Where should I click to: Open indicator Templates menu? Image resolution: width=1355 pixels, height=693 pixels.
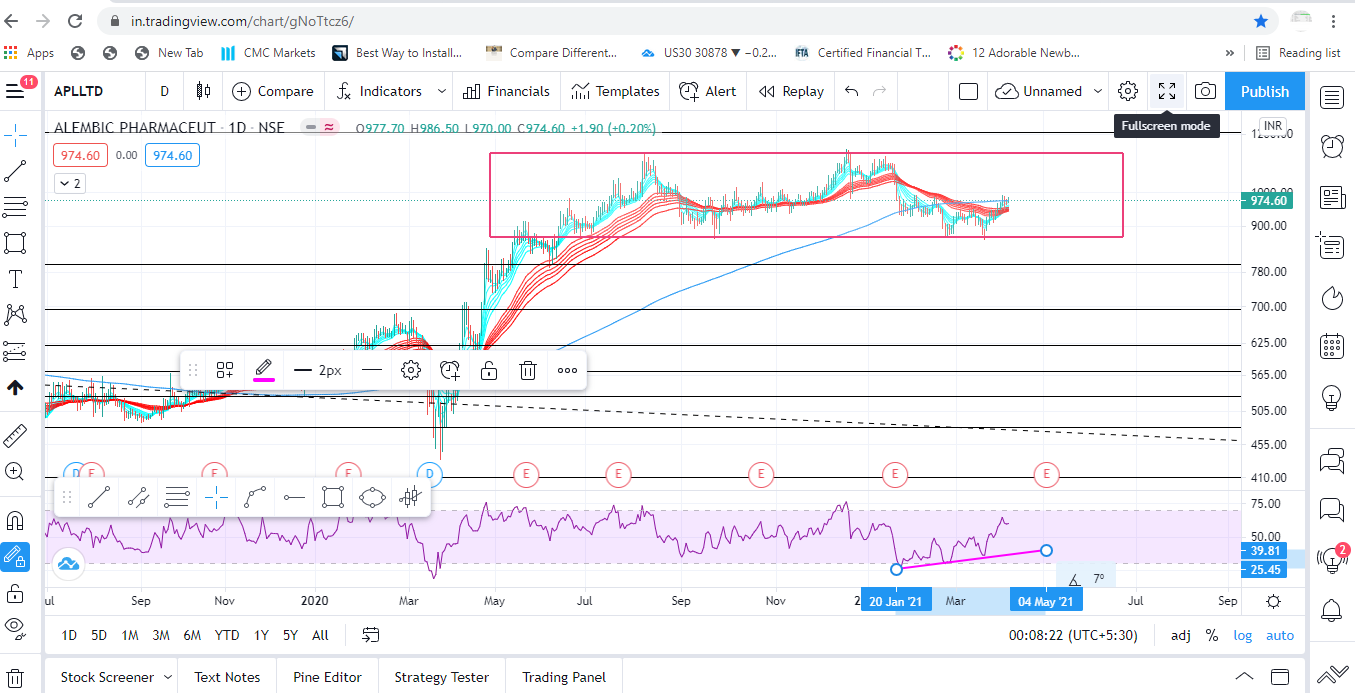click(x=615, y=91)
